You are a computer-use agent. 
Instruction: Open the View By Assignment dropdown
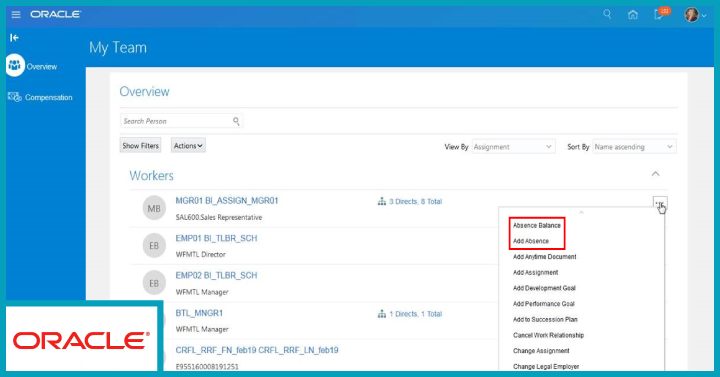point(513,147)
